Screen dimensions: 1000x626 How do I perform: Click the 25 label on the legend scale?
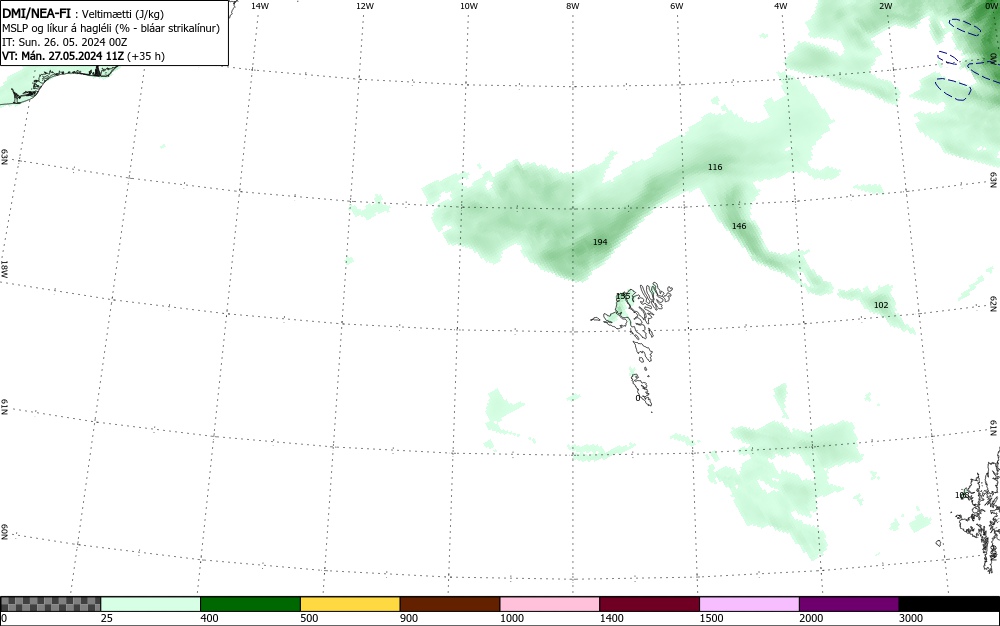107,618
